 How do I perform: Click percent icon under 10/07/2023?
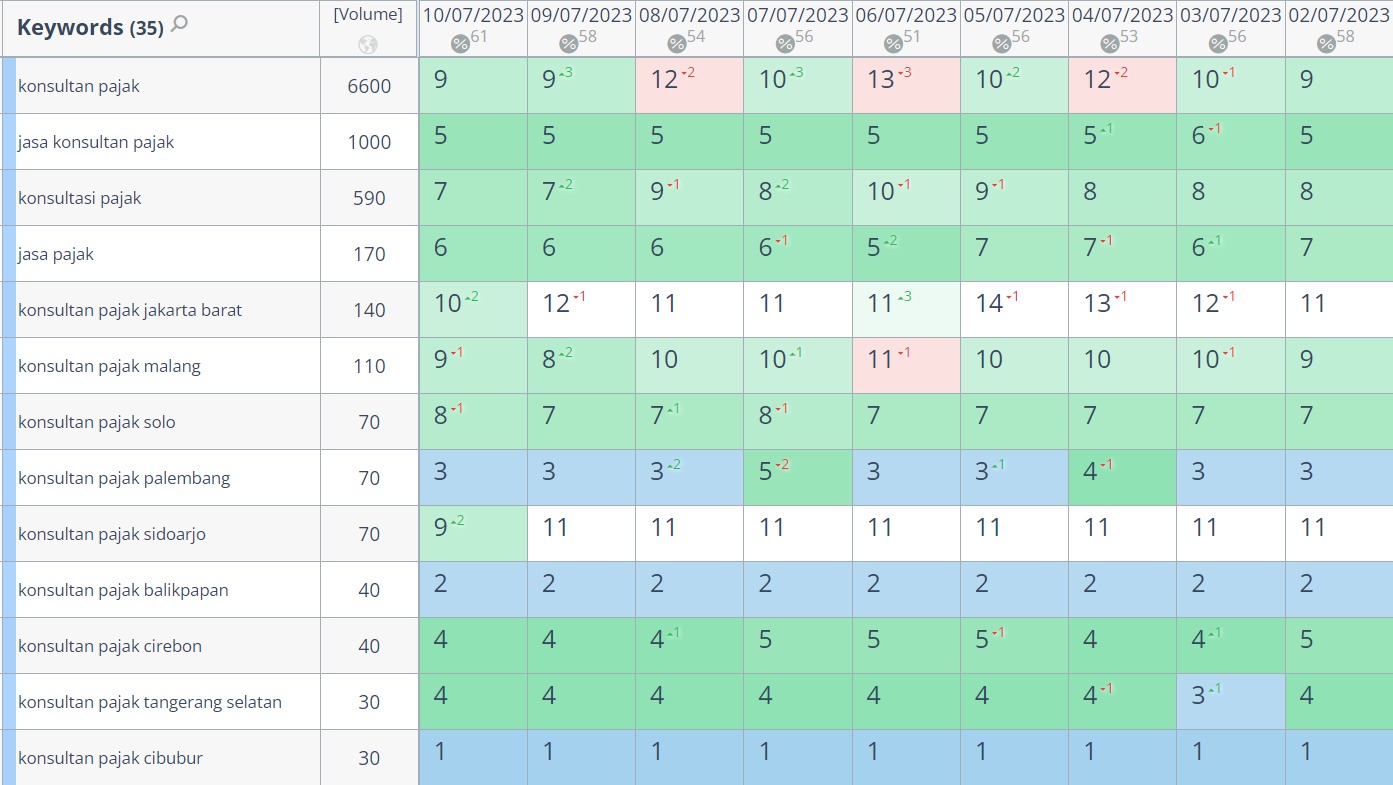click(460, 43)
